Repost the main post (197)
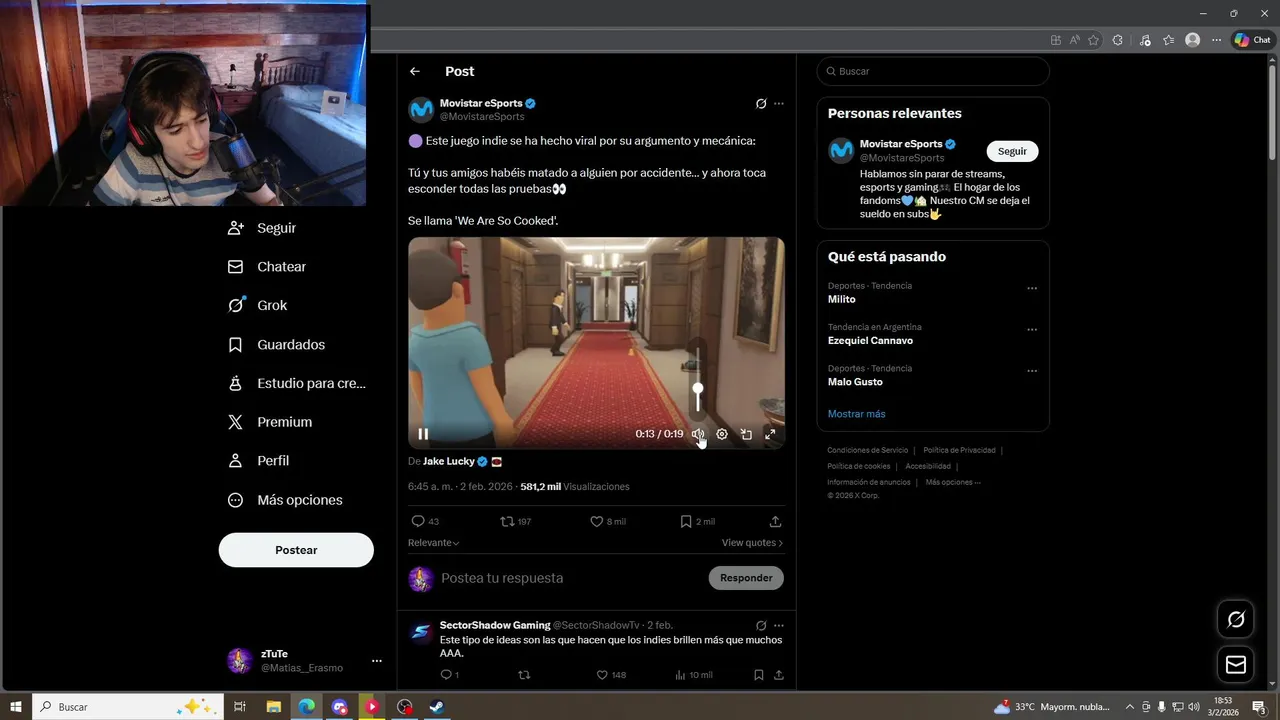Image resolution: width=1280 pixels, height=720 pixels. (516, 521)
